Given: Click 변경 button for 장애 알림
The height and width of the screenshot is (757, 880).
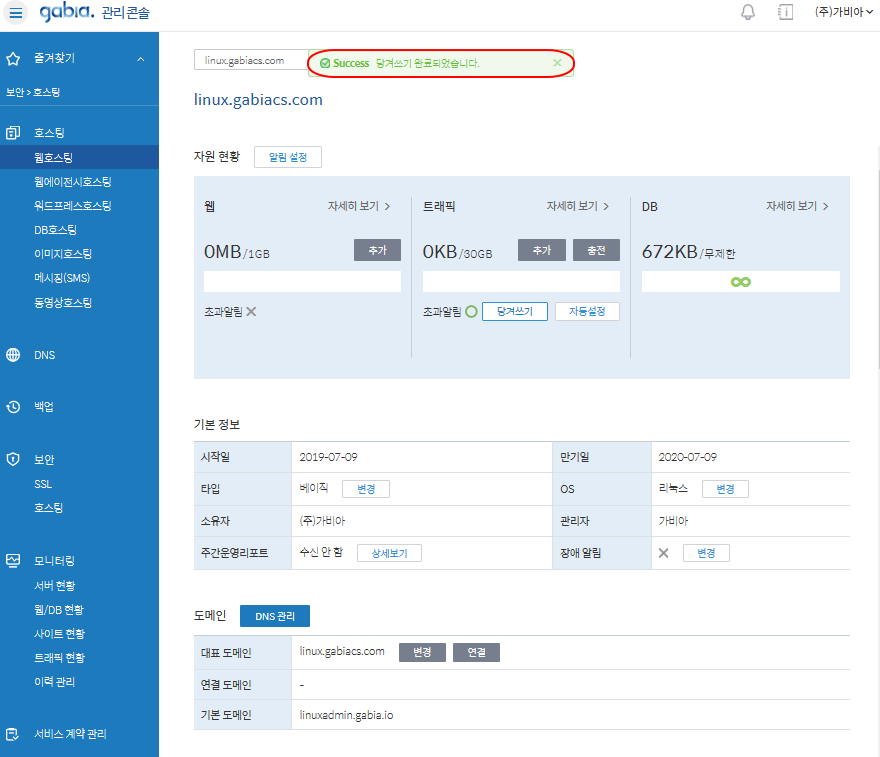Looking at the screenshot, I should (x=706, y=553).
